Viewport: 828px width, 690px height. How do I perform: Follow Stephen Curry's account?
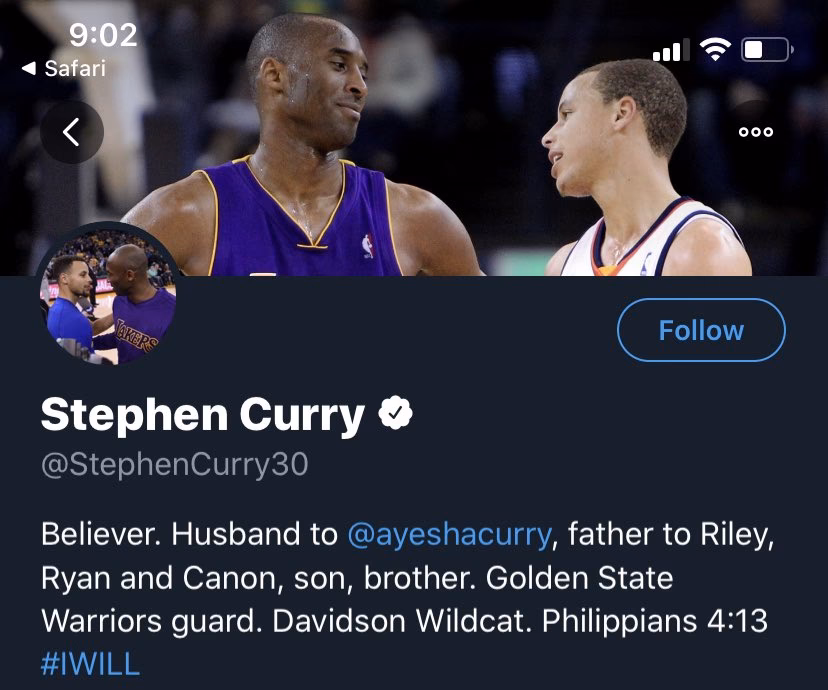701,330
